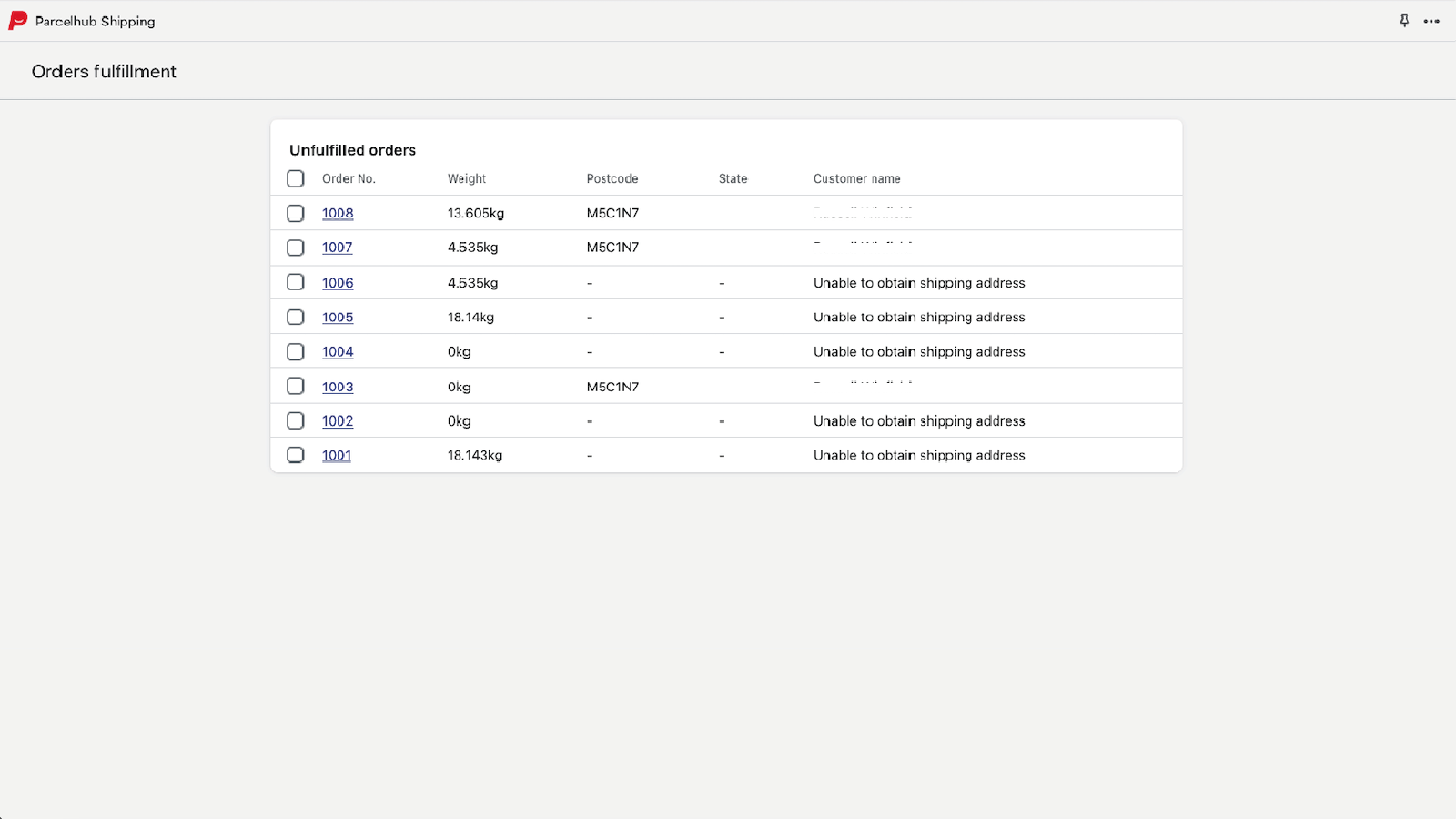The width and height of the screenshot is (1456, 819).
Task: Click the 0kg weight for order 1004
Action: tap(460, 352)
